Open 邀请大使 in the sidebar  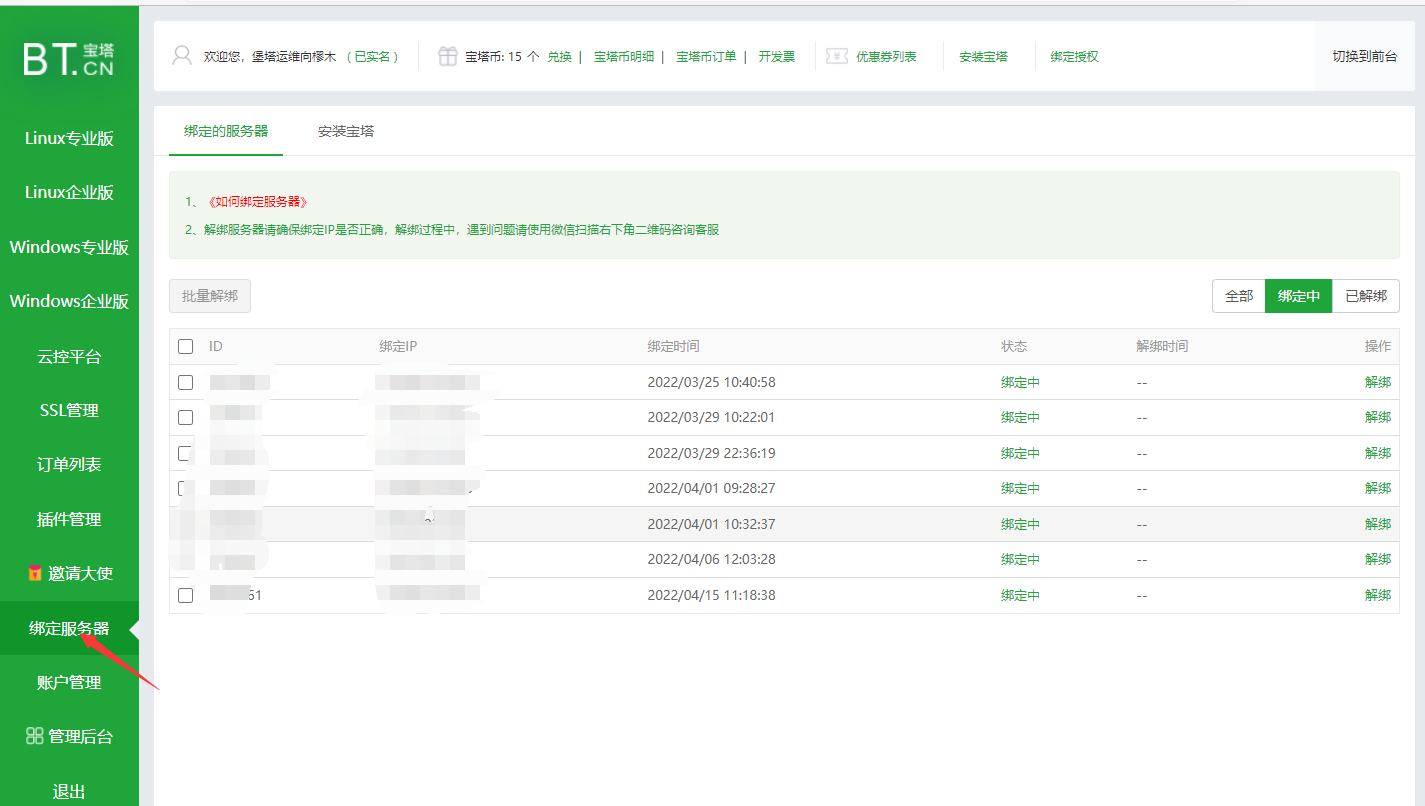pos(69,574)
